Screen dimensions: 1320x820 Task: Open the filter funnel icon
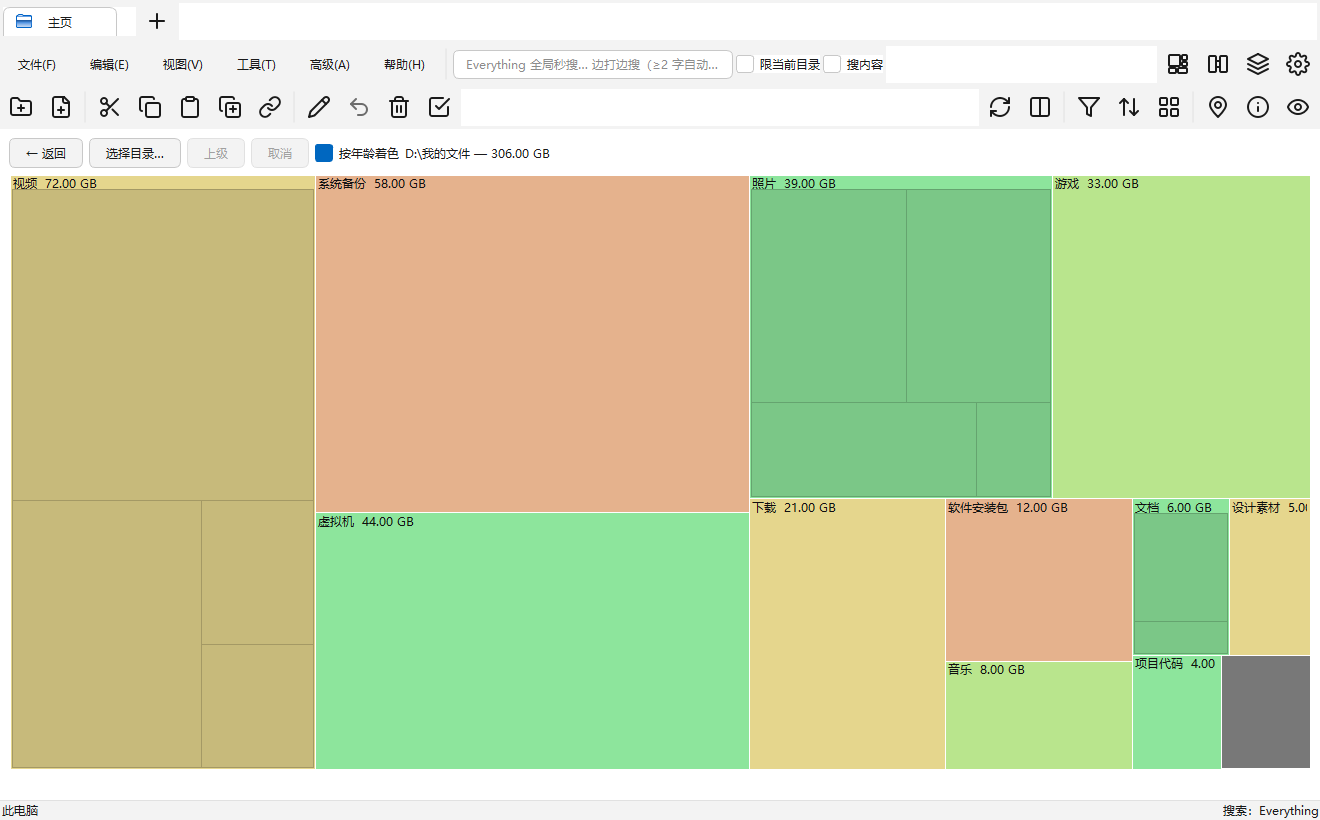pyautogui.click(x=1089, y=107)
